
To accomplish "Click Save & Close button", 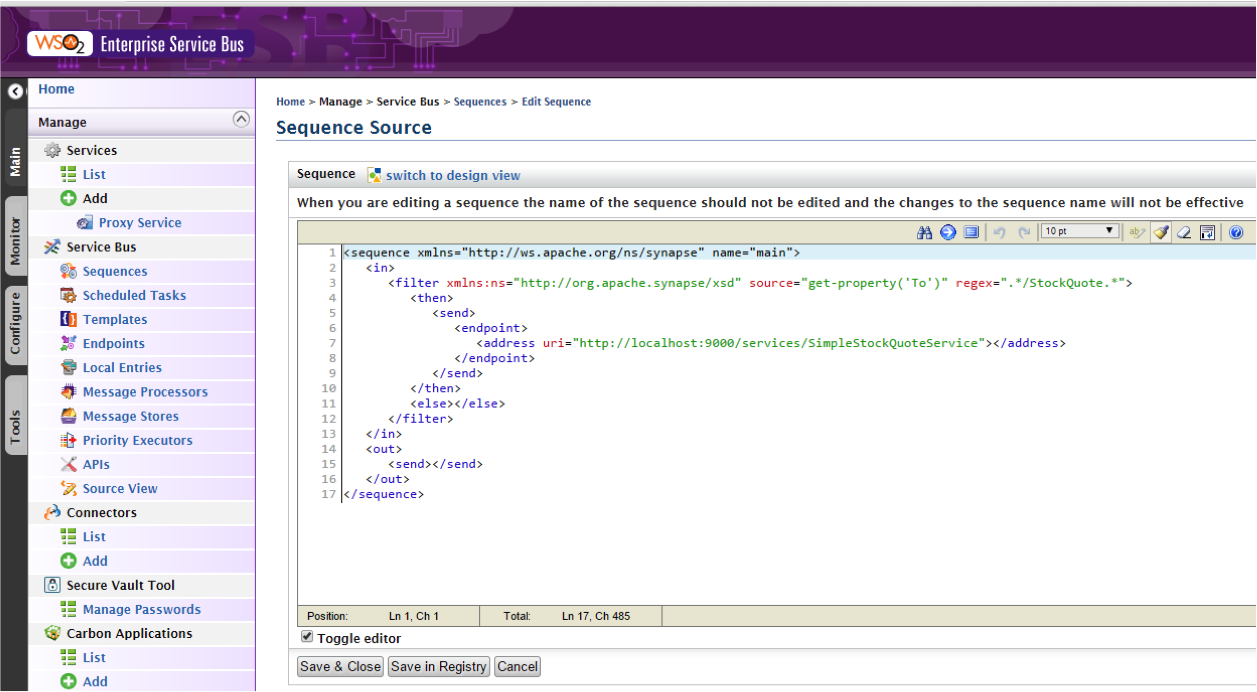I will coord(340,666).
